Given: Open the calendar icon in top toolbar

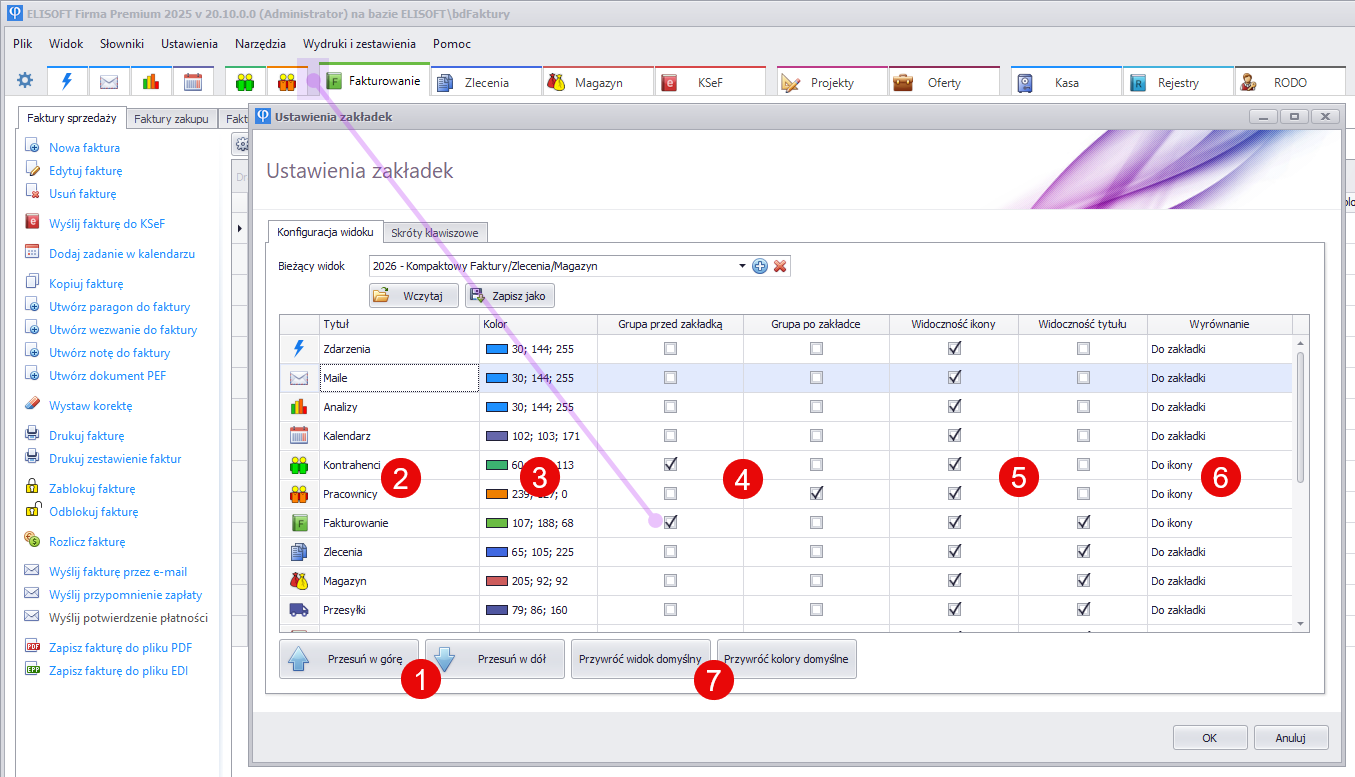Looking at the screenshot, I should pos(193,82).
